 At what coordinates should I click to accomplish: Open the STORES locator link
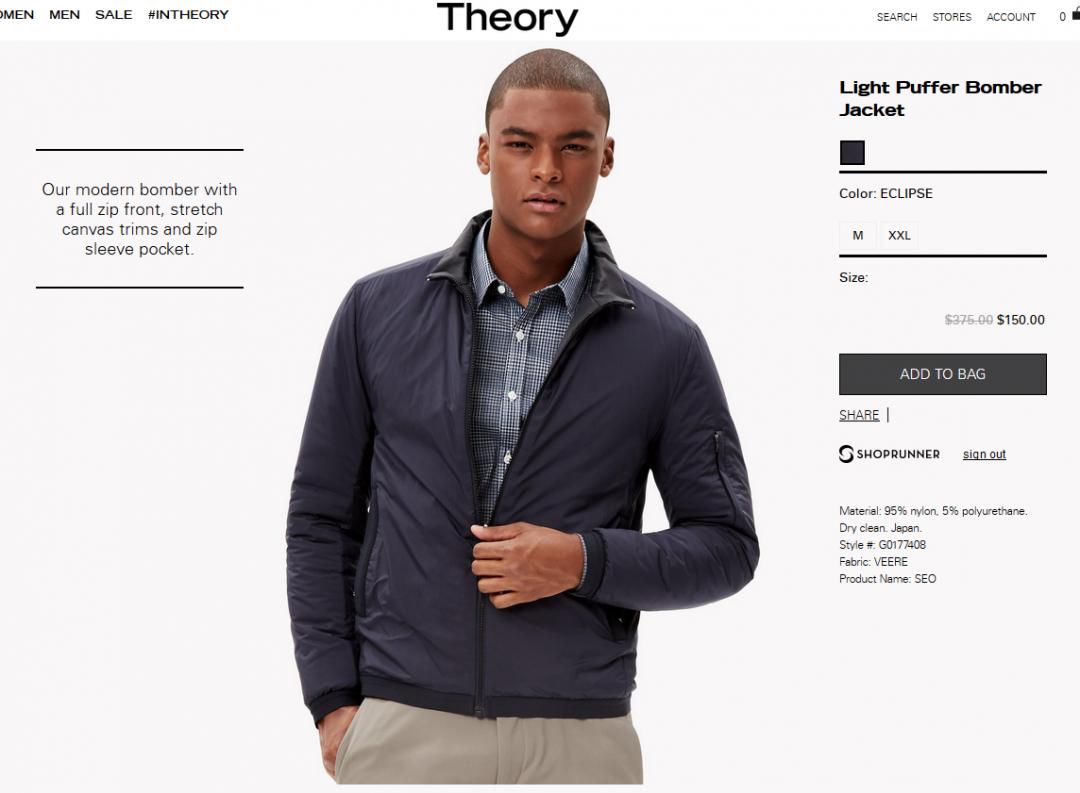pos(952,17)
